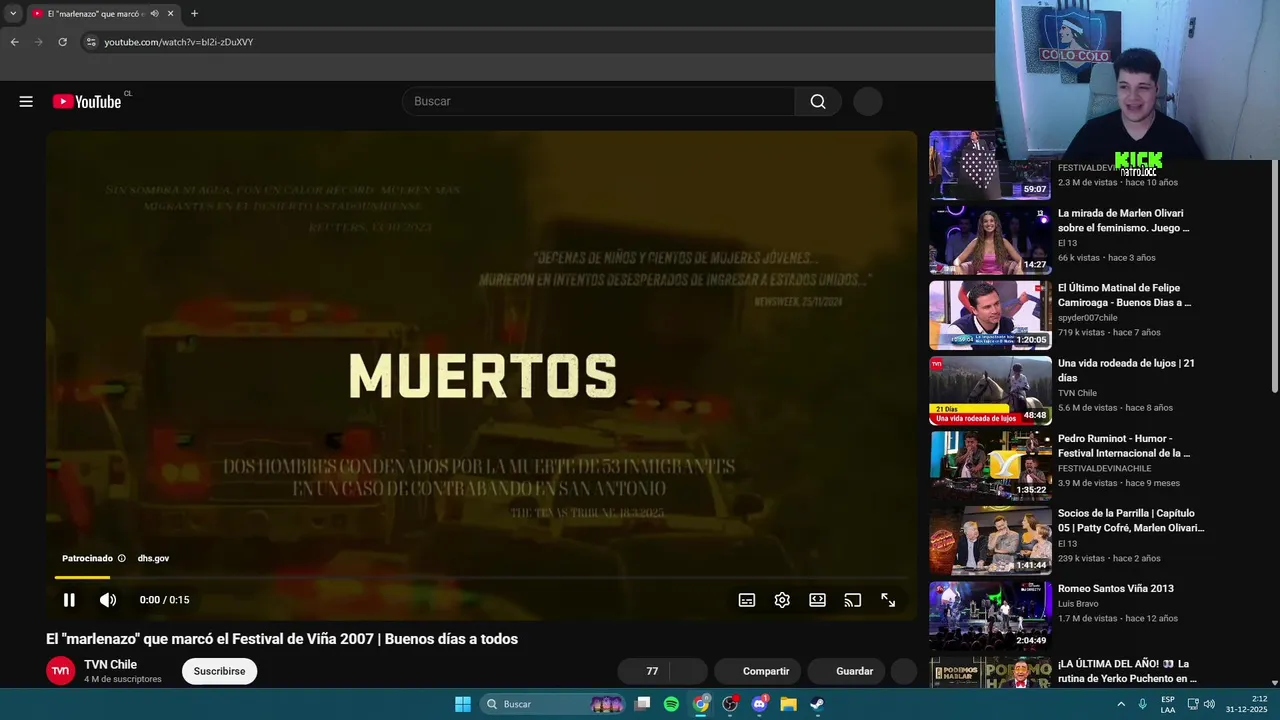The height and width of the screenshot is (720, 1280).
Task: Open the tab search dropdown arrow
Action: [13, 14]
